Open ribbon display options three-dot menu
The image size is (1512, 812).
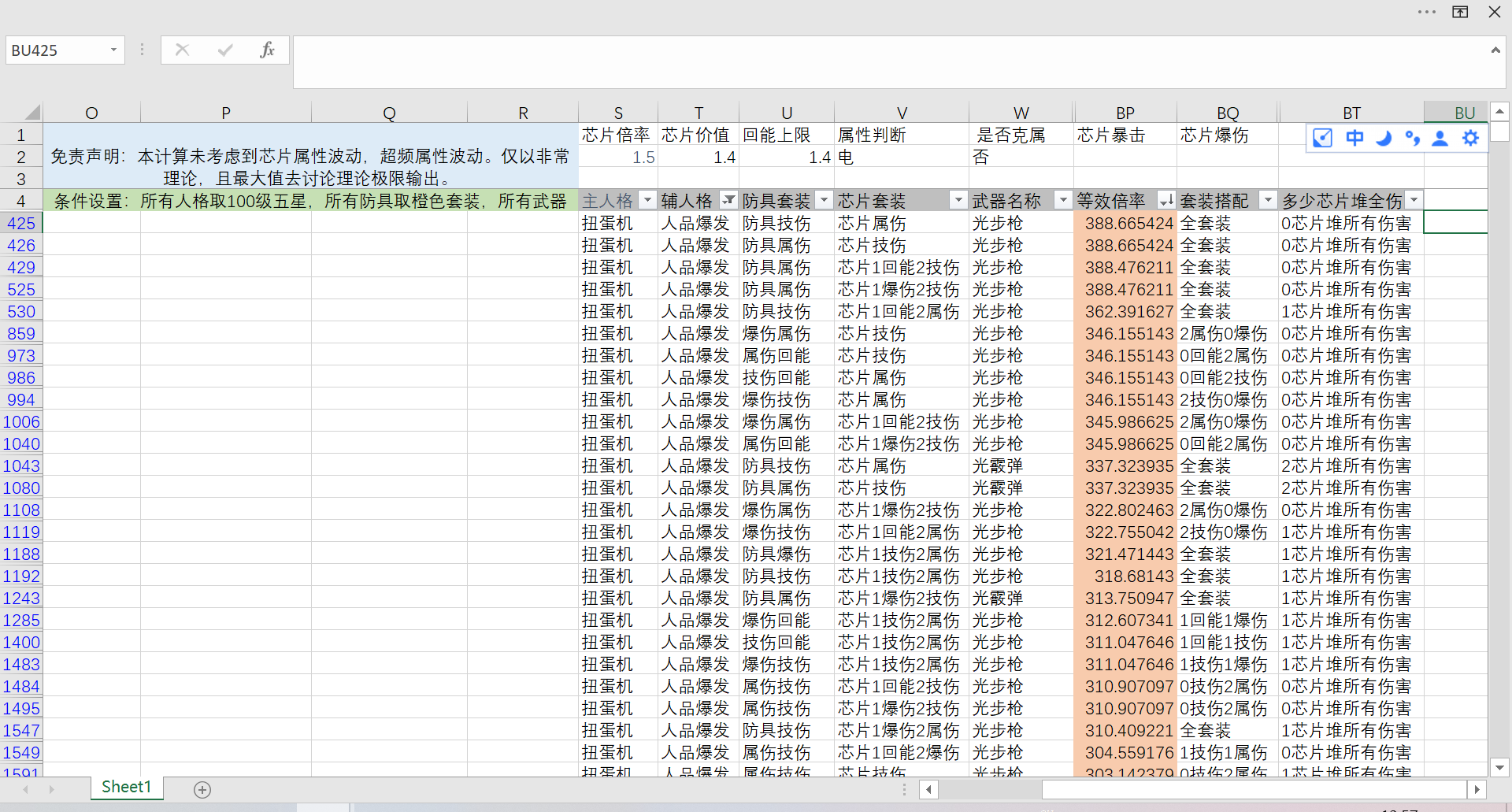1426,12
